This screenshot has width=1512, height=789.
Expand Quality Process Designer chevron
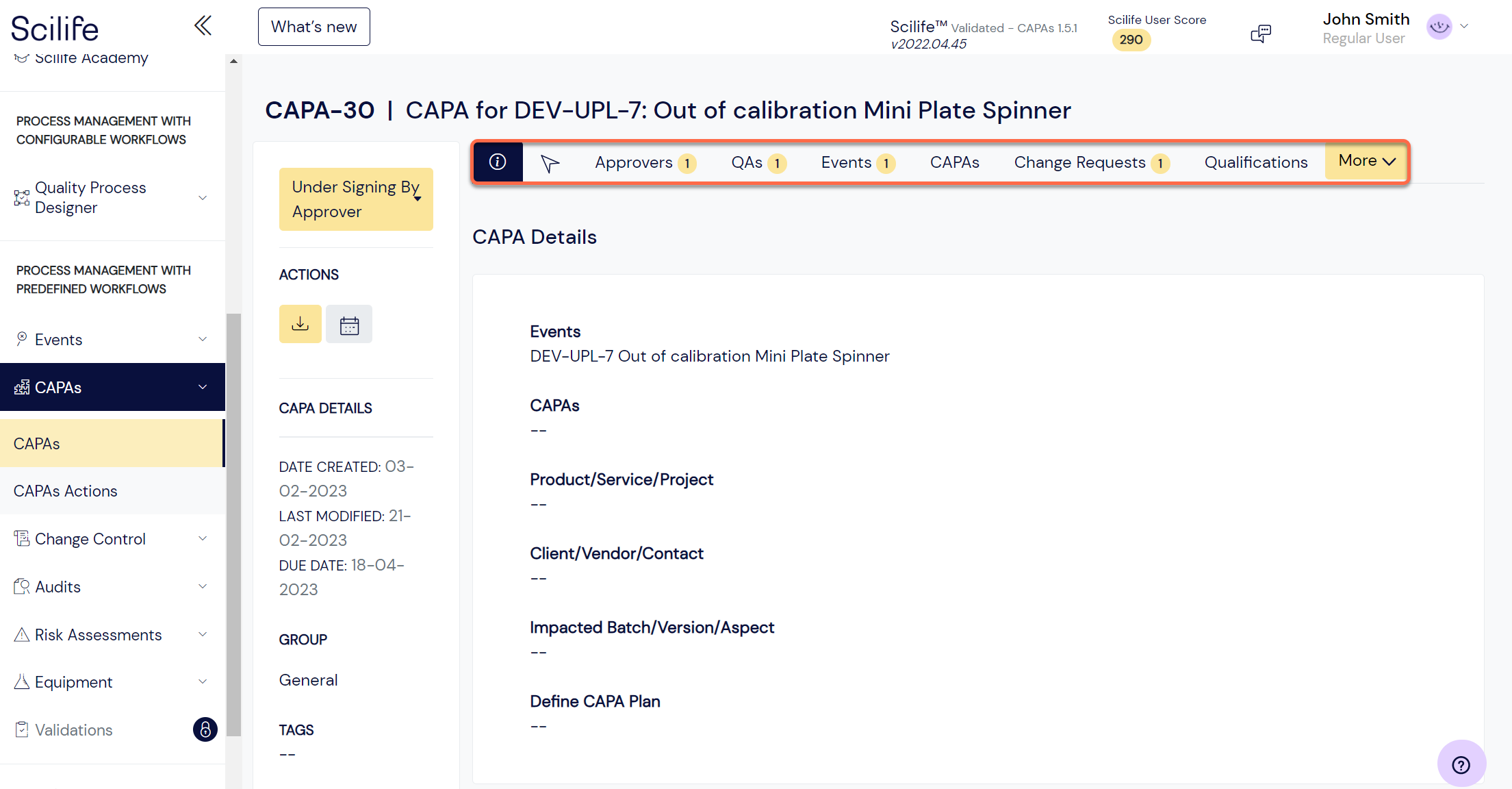click(203, 198)
